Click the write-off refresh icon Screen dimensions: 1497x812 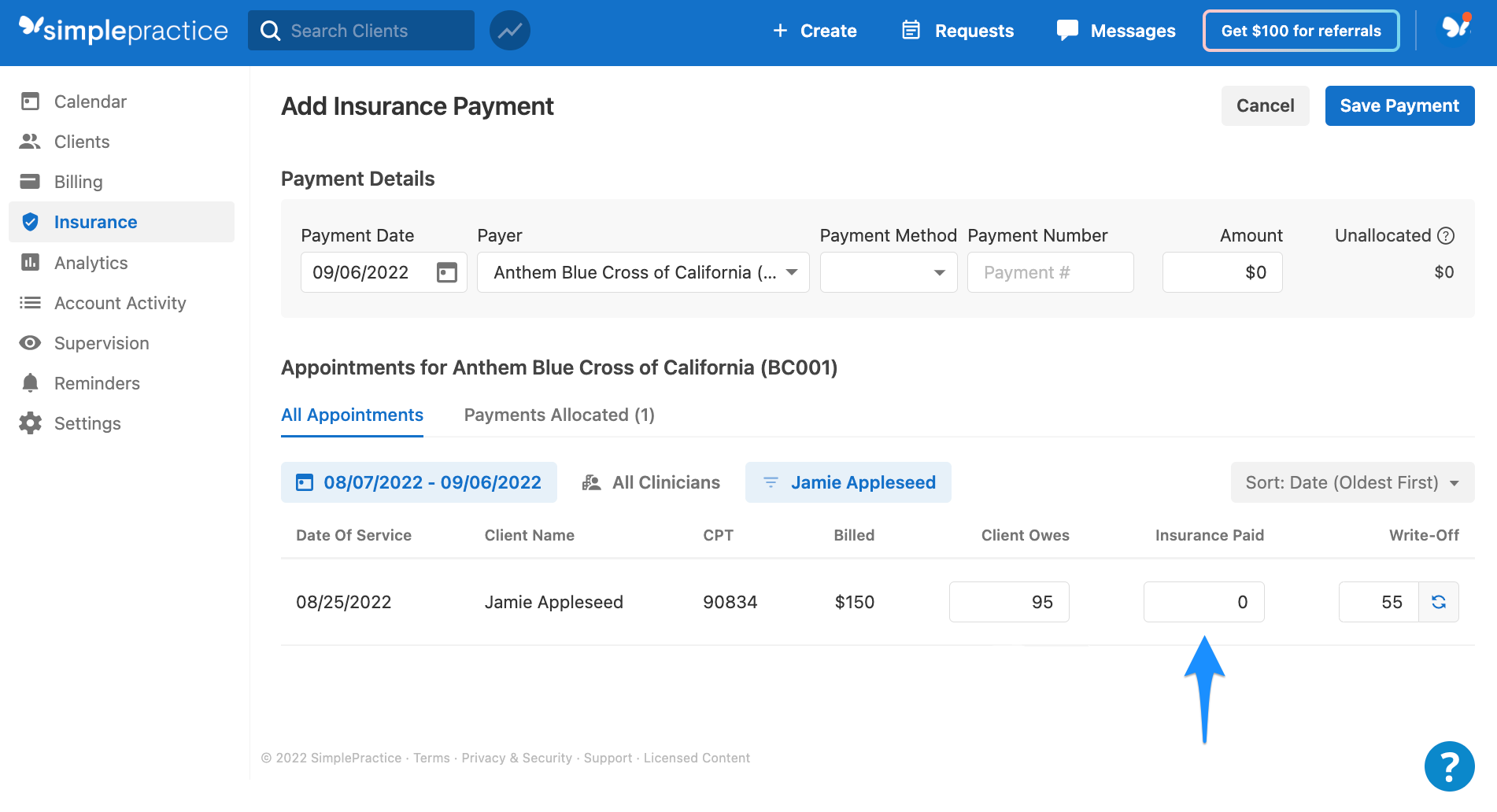point(1439,602)
